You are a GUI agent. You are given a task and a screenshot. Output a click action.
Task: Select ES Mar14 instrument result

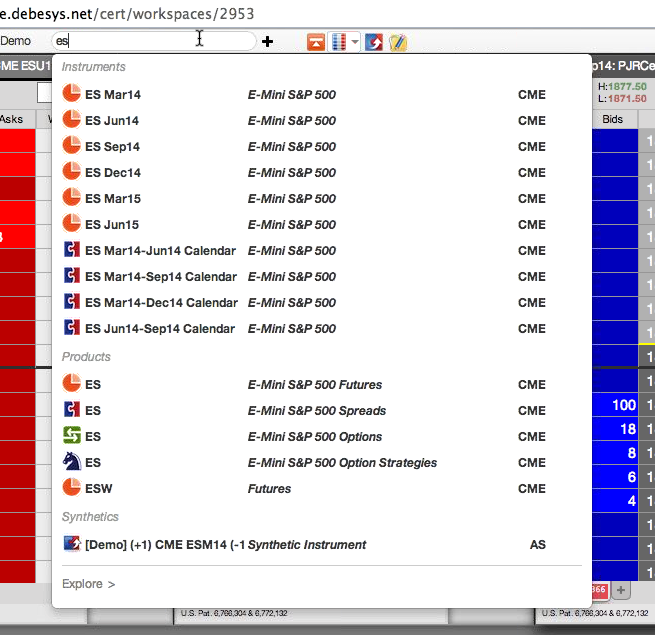point(322,94)
